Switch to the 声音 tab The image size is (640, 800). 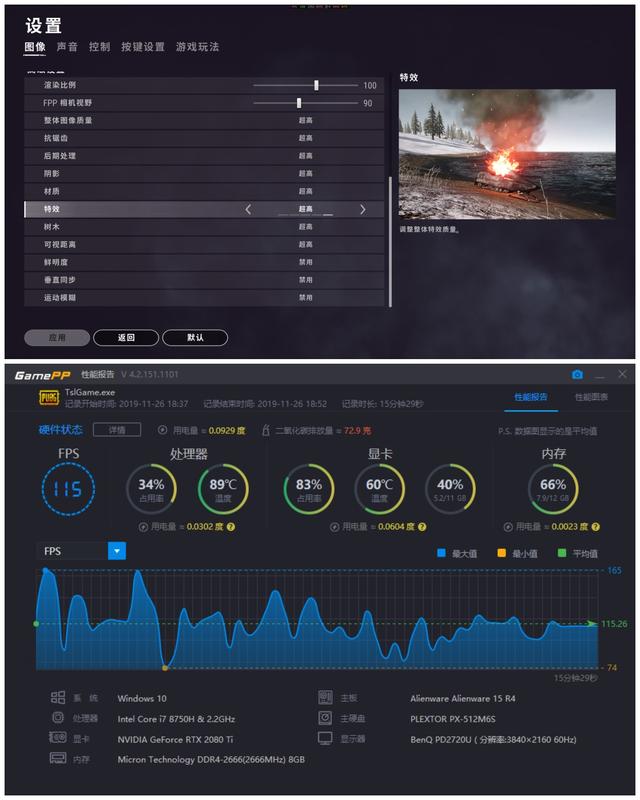[x=67, y=47]
